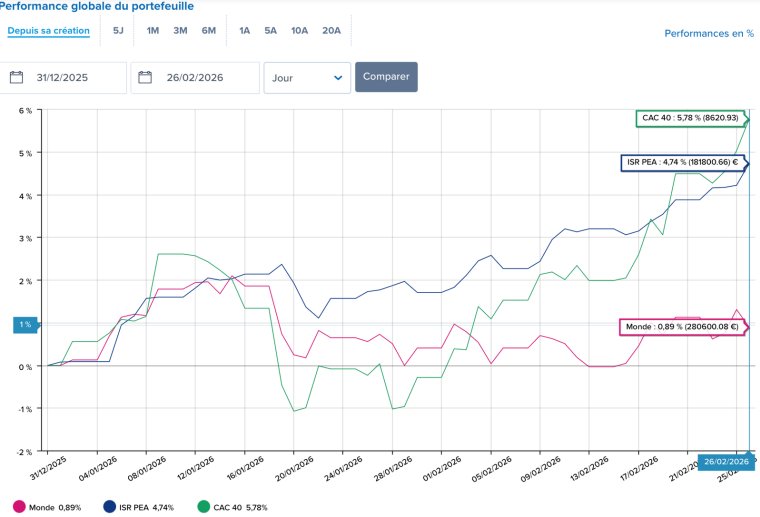Choose the 6M period tab
760x517 pixels.
(x=209, y=31)
